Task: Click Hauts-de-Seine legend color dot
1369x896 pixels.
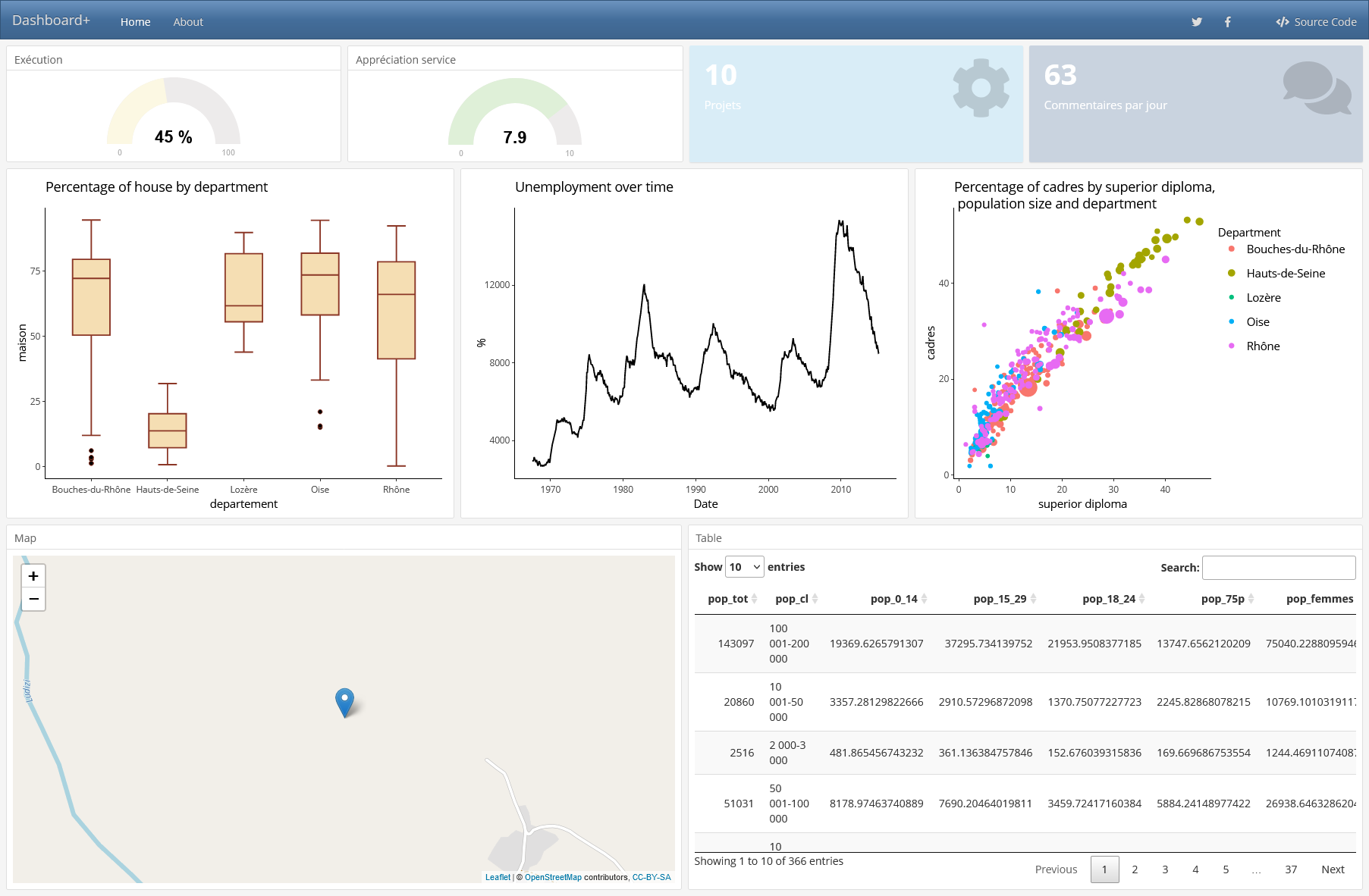Action: coord(1231,273)
